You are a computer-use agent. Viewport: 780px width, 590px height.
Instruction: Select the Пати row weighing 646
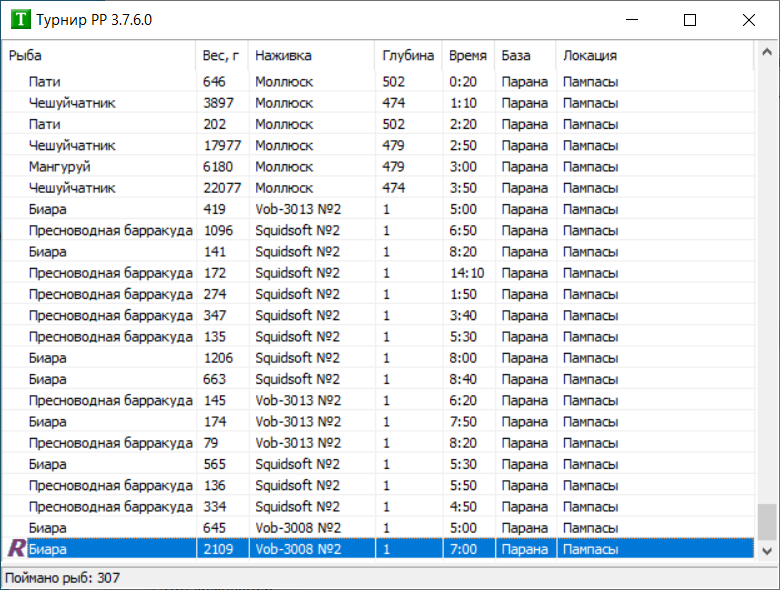point(378,82)
